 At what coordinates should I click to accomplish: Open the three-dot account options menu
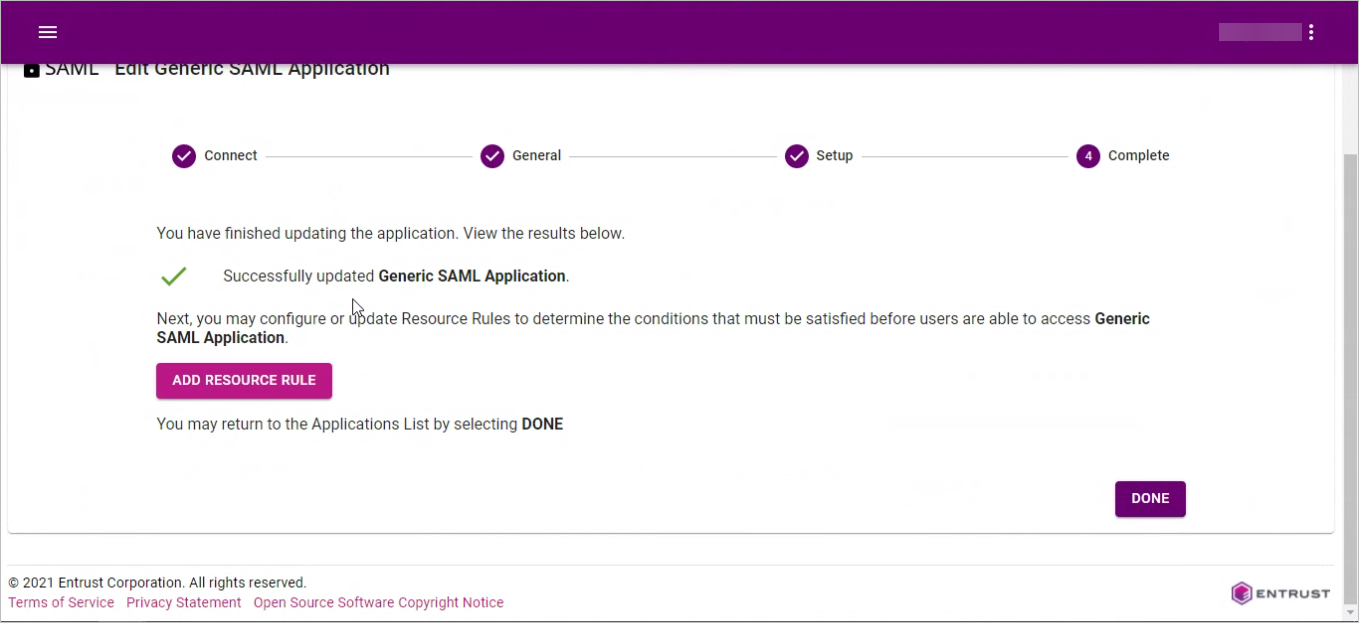click(x=1310, y=32)
